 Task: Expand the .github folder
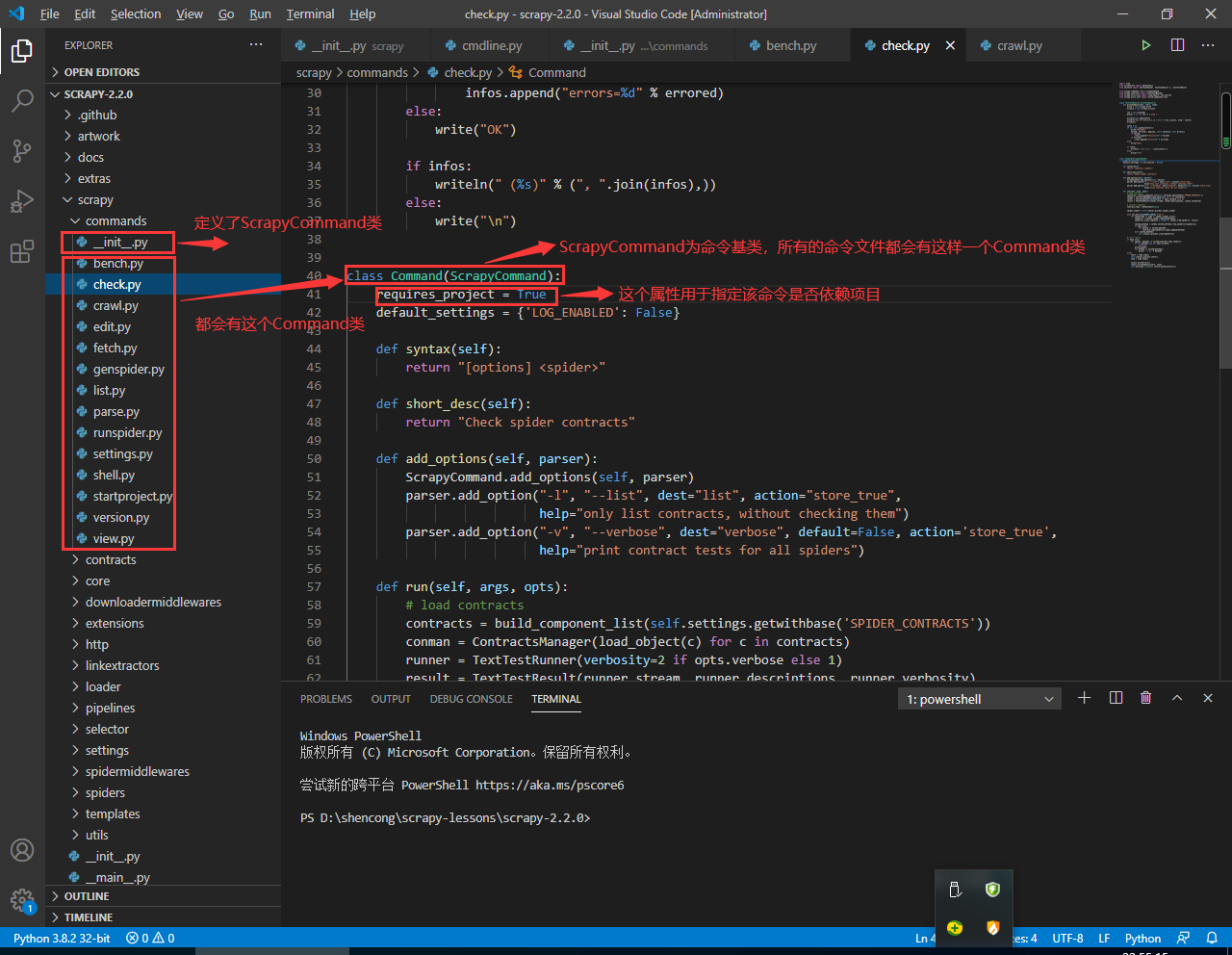tap(163, 115)
